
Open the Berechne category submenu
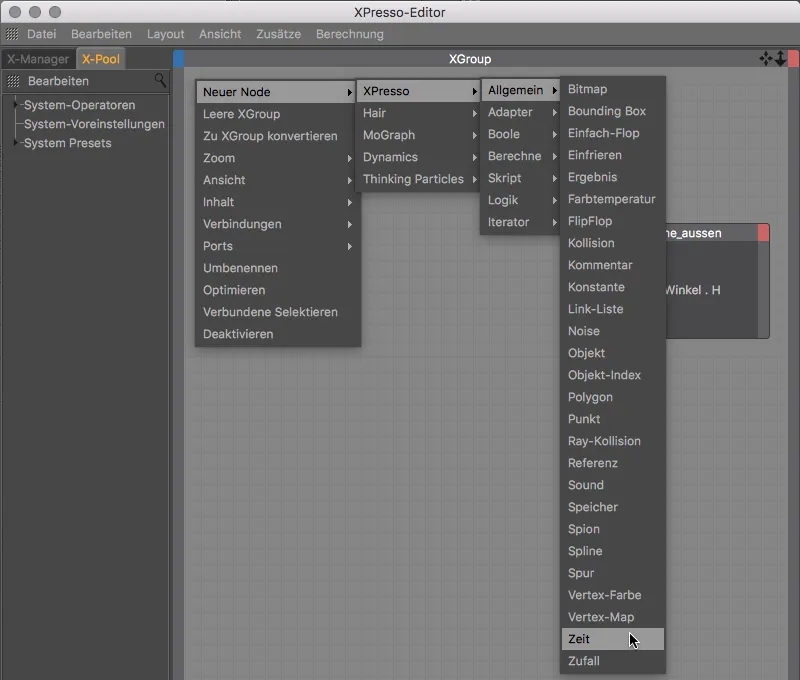(521, 156)
